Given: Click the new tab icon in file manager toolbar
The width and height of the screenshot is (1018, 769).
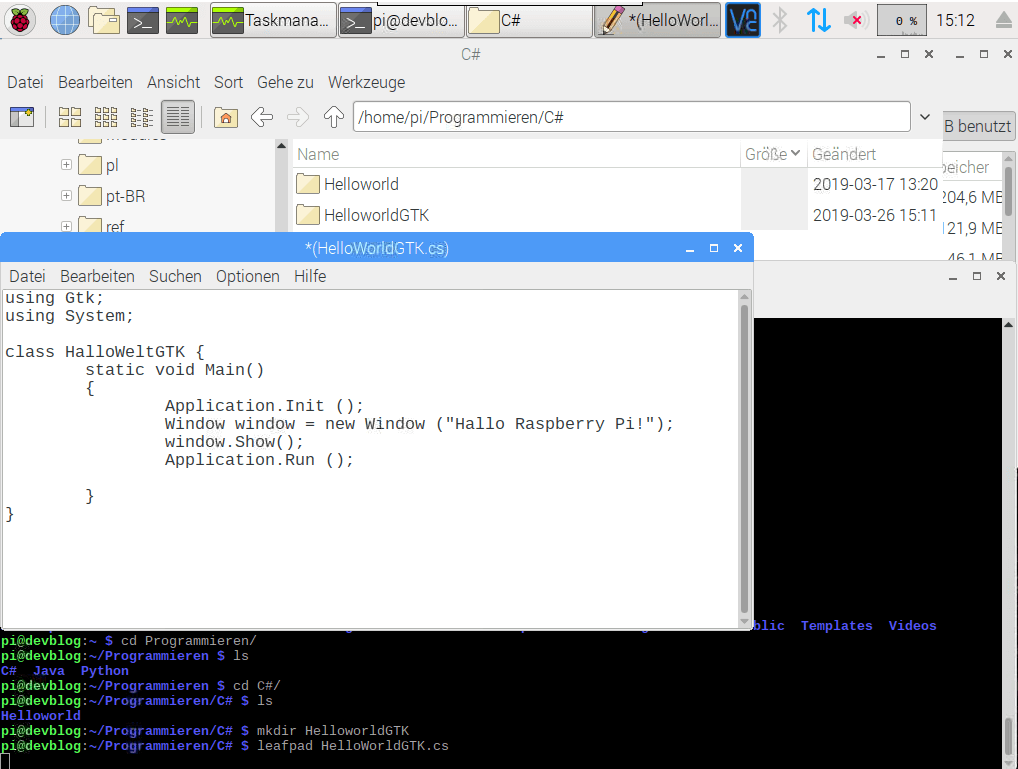Looking at the screenshot, I should (x=22, y=117).
